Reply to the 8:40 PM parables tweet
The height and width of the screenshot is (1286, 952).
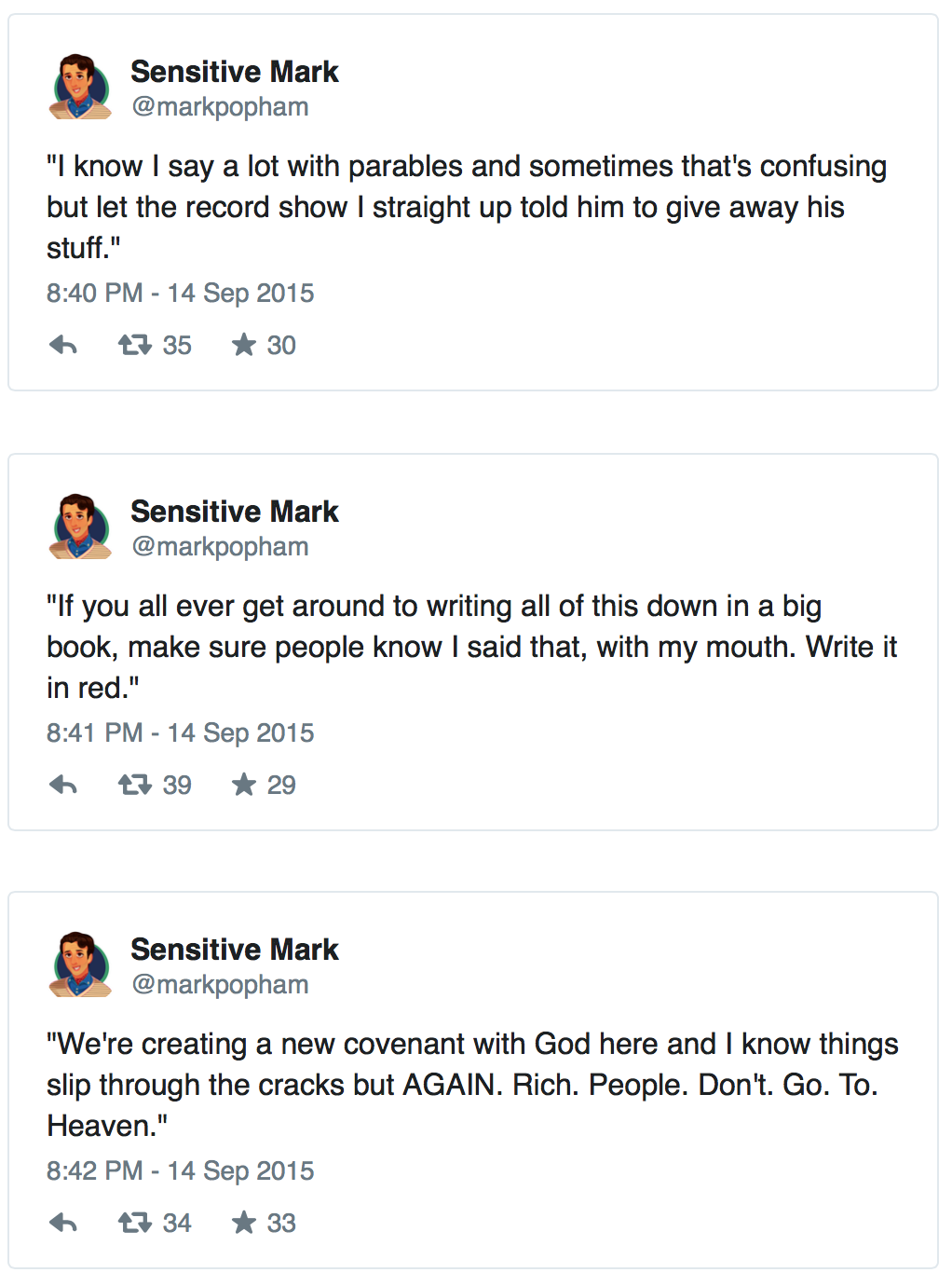[x=62, y=346]
